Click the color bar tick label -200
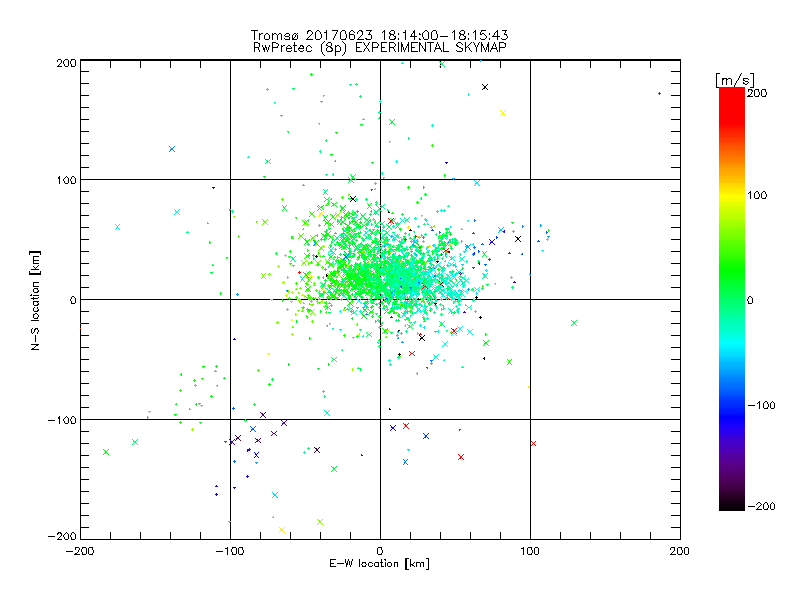800x600 pixels. click(x=761, y=506)
